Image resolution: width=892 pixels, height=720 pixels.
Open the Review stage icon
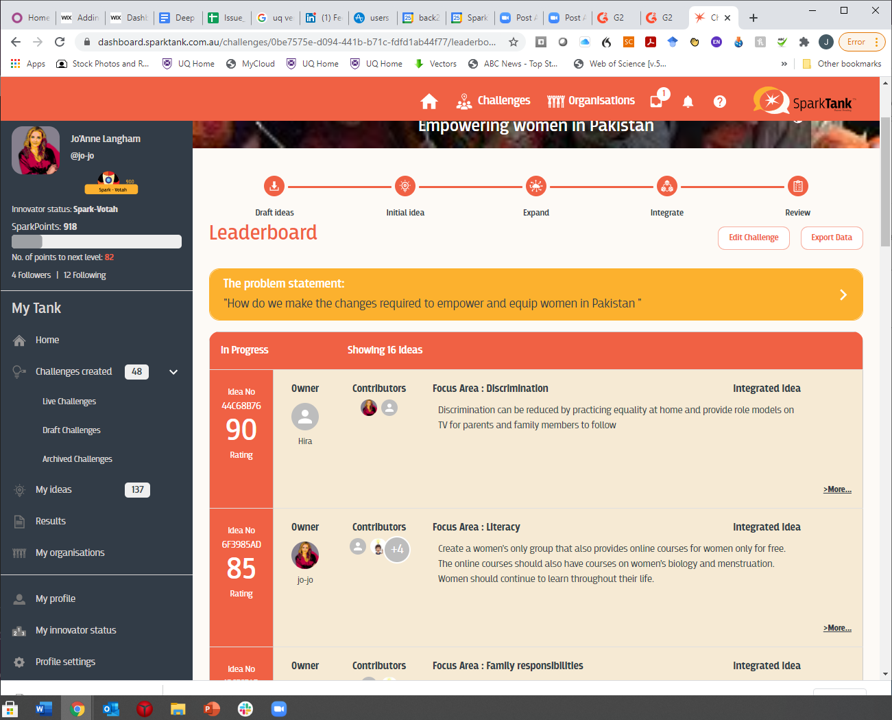click(797, 186)
